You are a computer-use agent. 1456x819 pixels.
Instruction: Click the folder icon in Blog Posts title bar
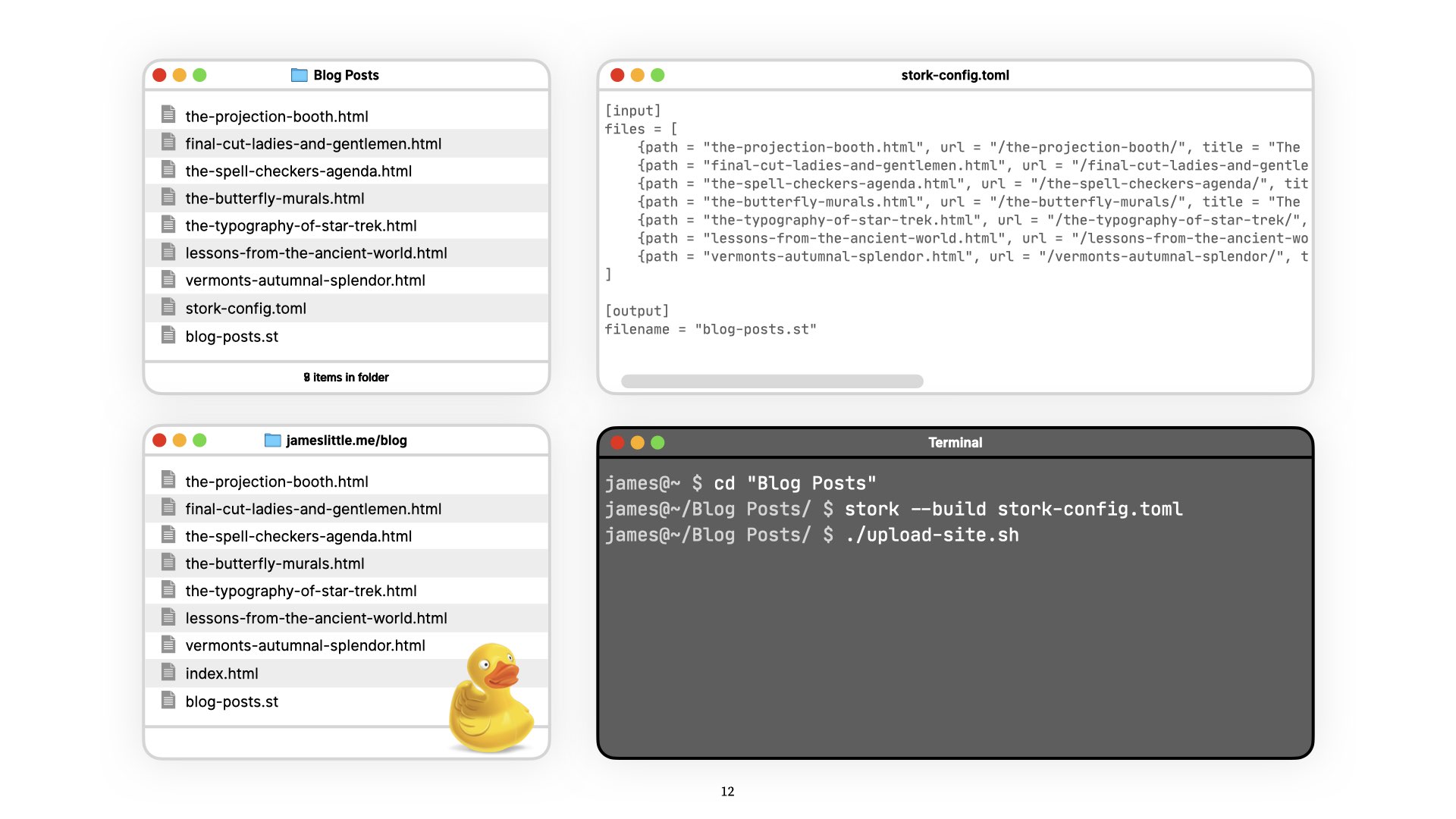(300, 75)
